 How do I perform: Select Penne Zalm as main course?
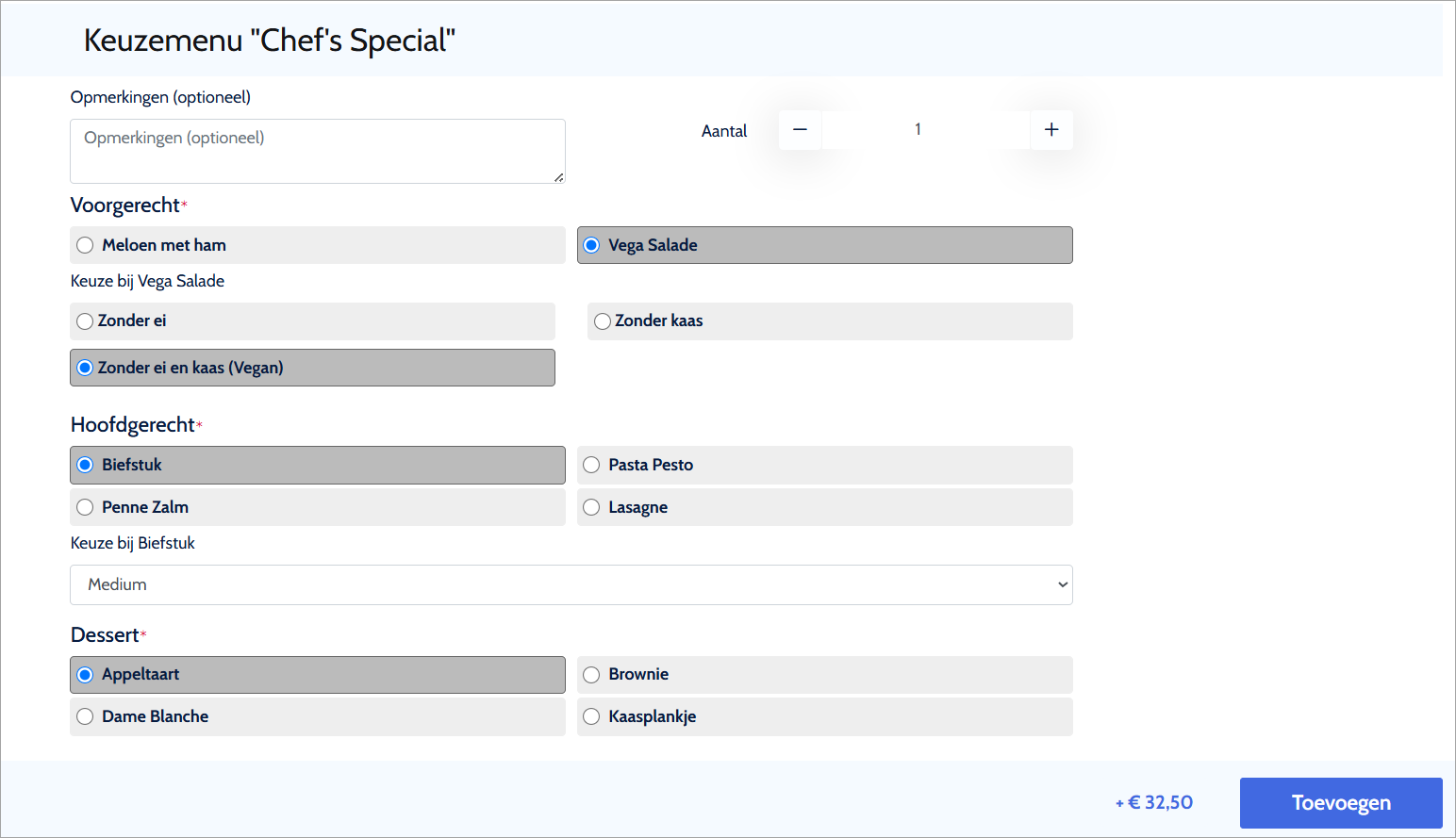point(318,507)
